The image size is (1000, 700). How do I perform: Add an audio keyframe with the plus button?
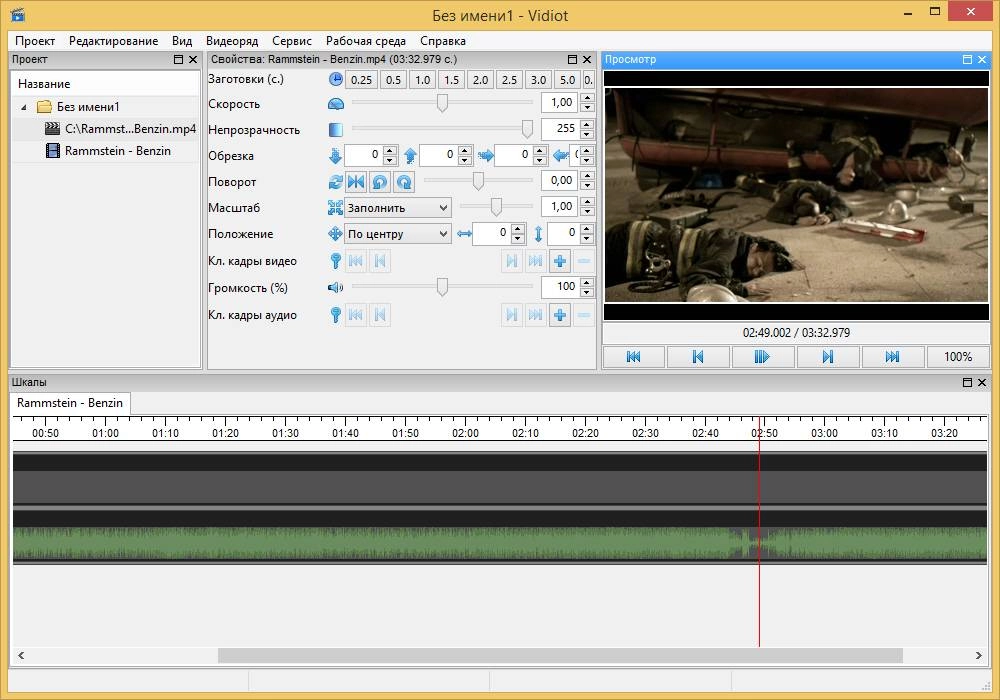pyautogui.click(x=559, y=314)
